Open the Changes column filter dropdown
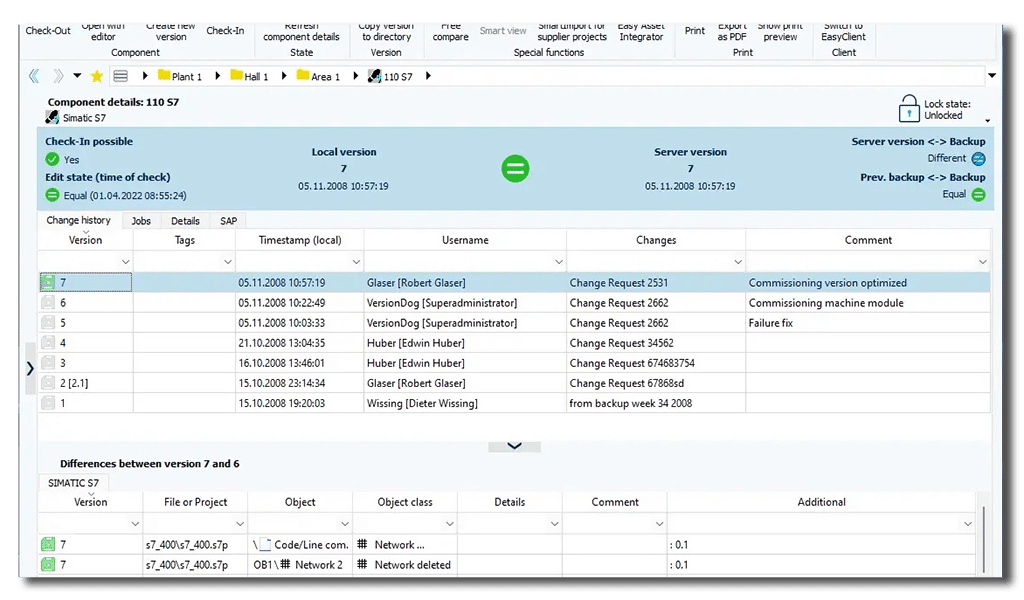1024x600 pixels. (736, 262)
